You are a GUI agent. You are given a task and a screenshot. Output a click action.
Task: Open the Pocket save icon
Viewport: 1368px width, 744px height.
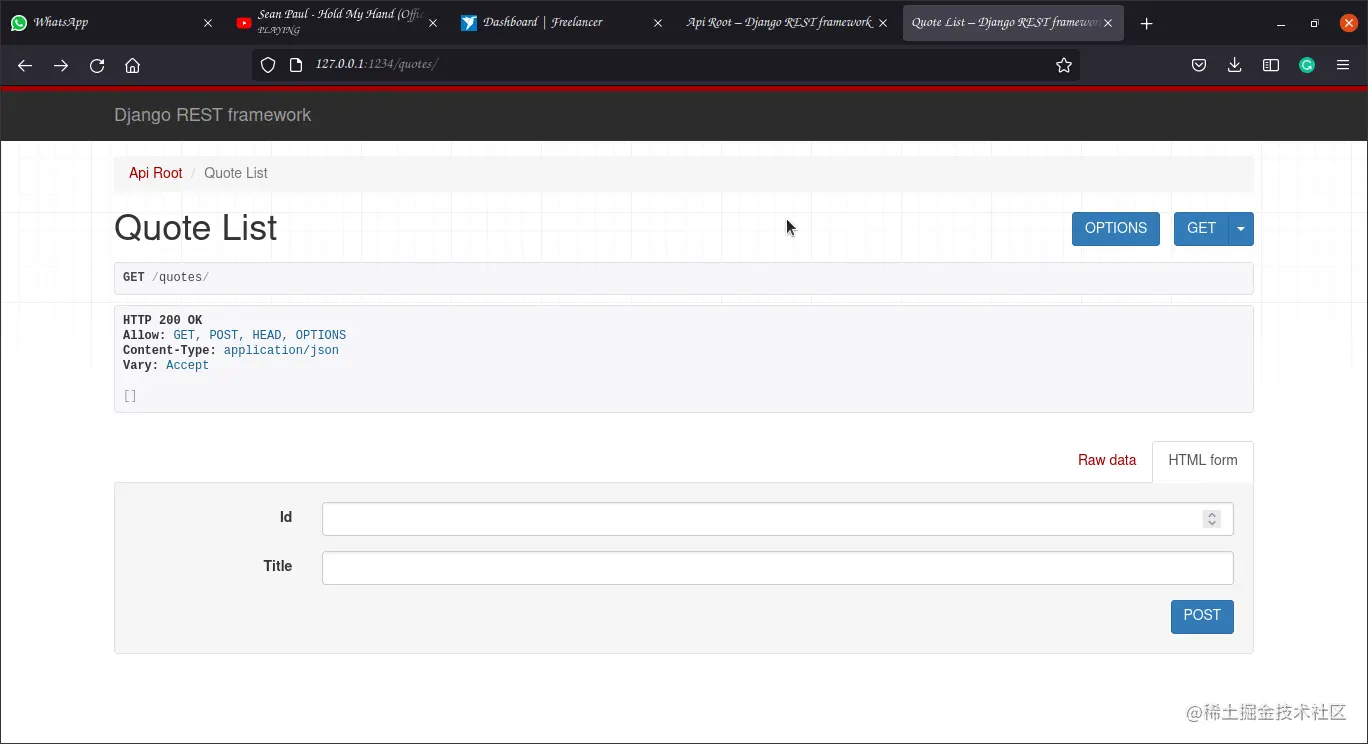pos(1199,65)
